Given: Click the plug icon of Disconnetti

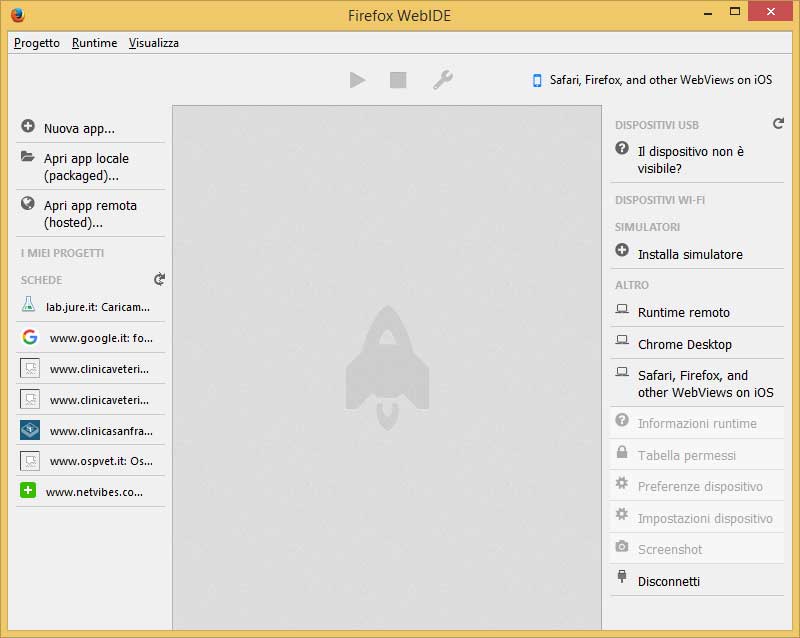Looking at the screenshot, I should pos(622,576).
